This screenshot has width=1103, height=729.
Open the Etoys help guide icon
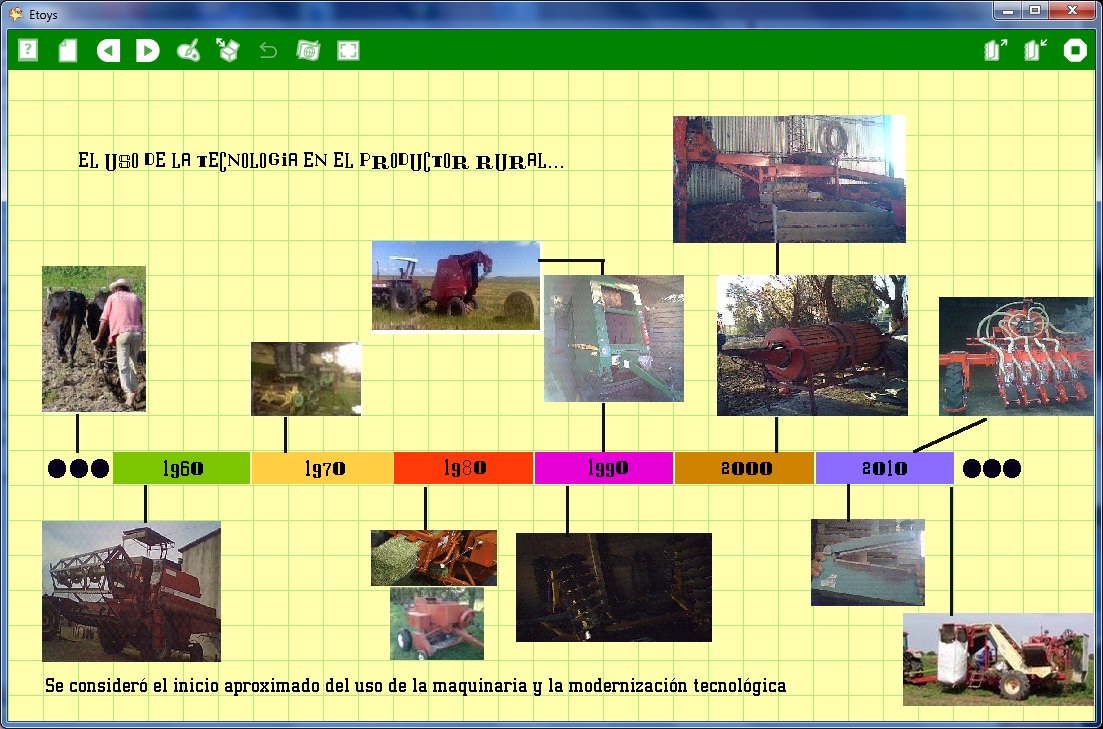(27, 50)
